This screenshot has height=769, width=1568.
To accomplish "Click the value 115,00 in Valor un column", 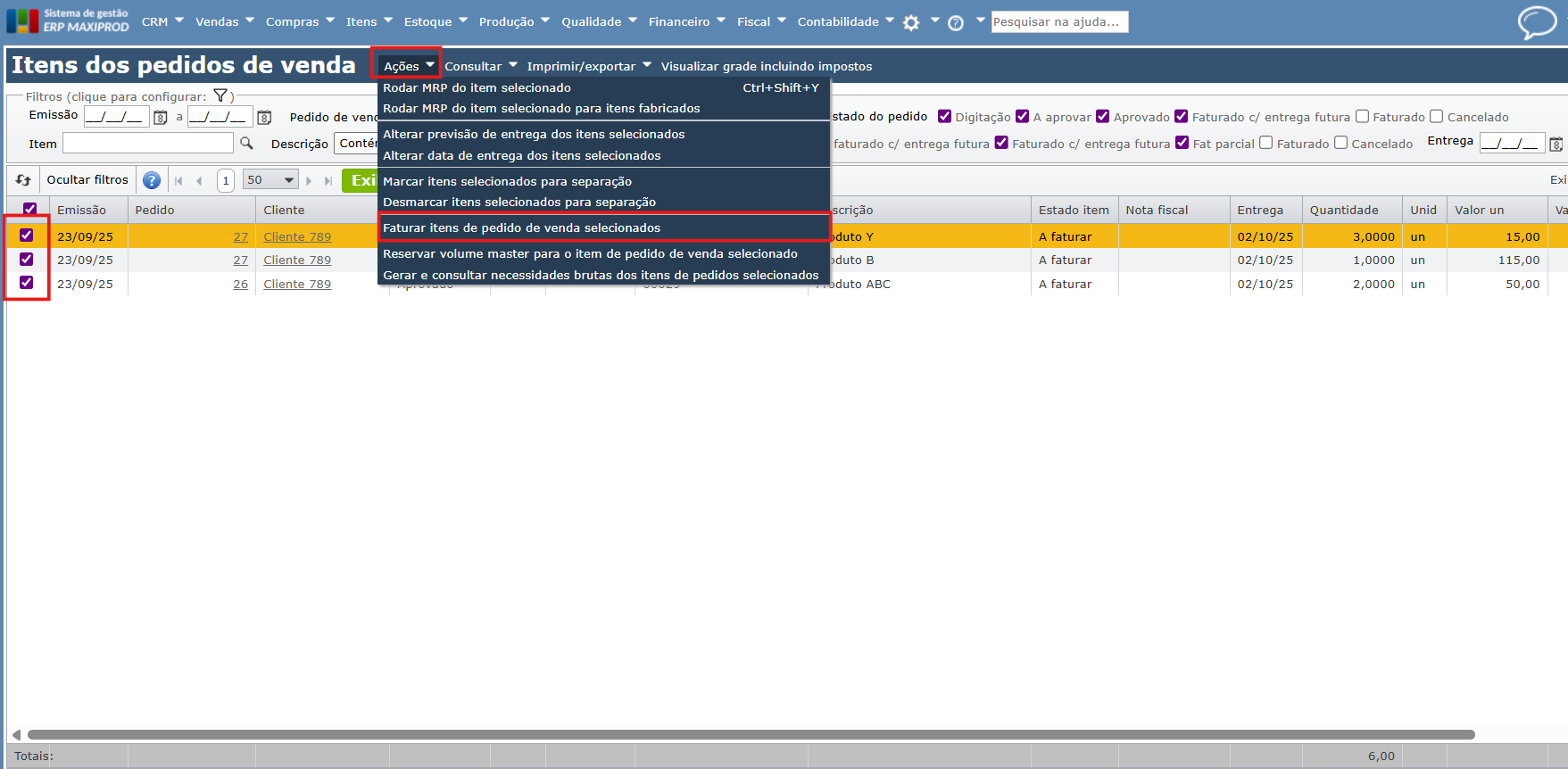I will (1519, 260).
